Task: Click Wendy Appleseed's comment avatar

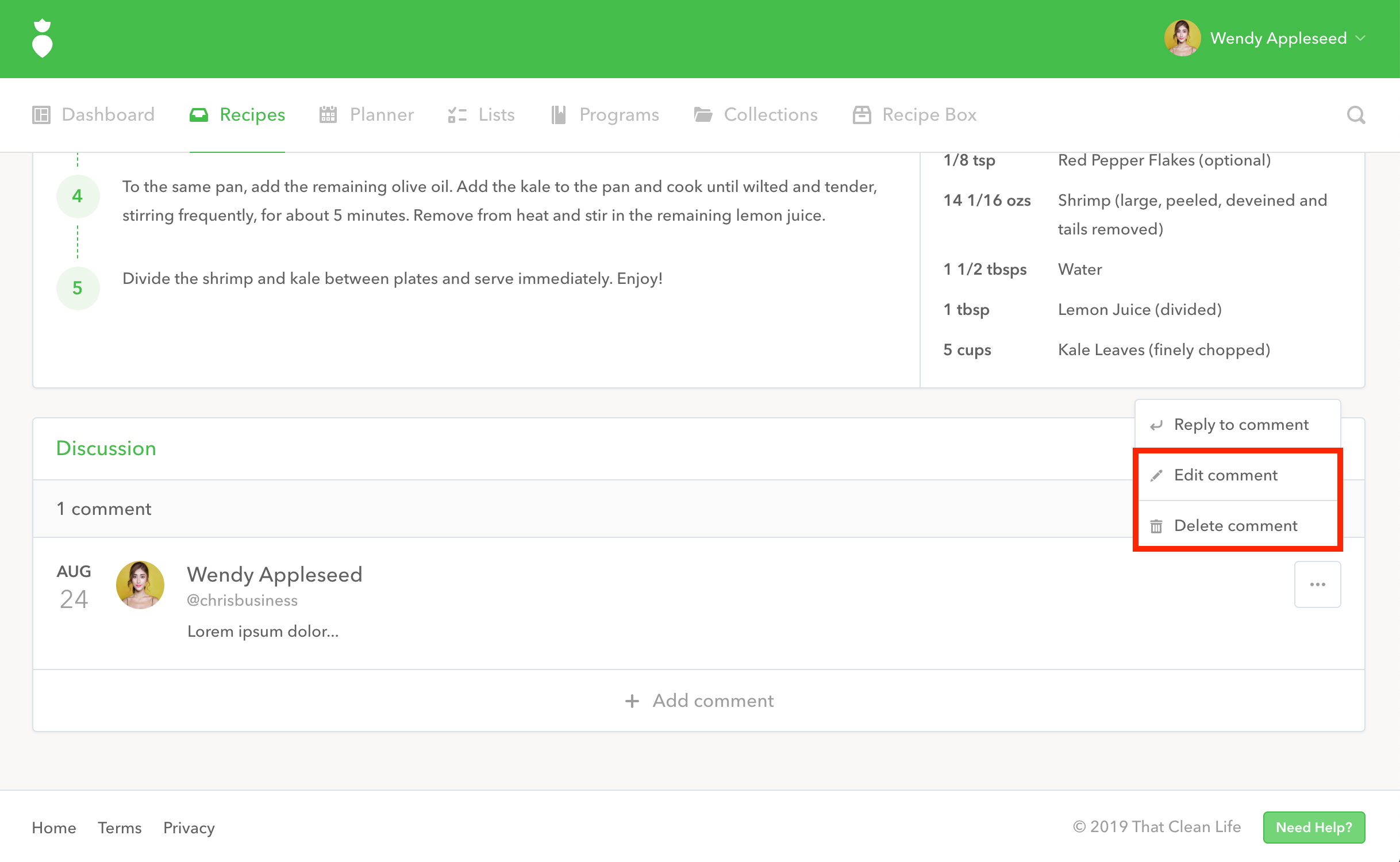Action: coord(140,585)
